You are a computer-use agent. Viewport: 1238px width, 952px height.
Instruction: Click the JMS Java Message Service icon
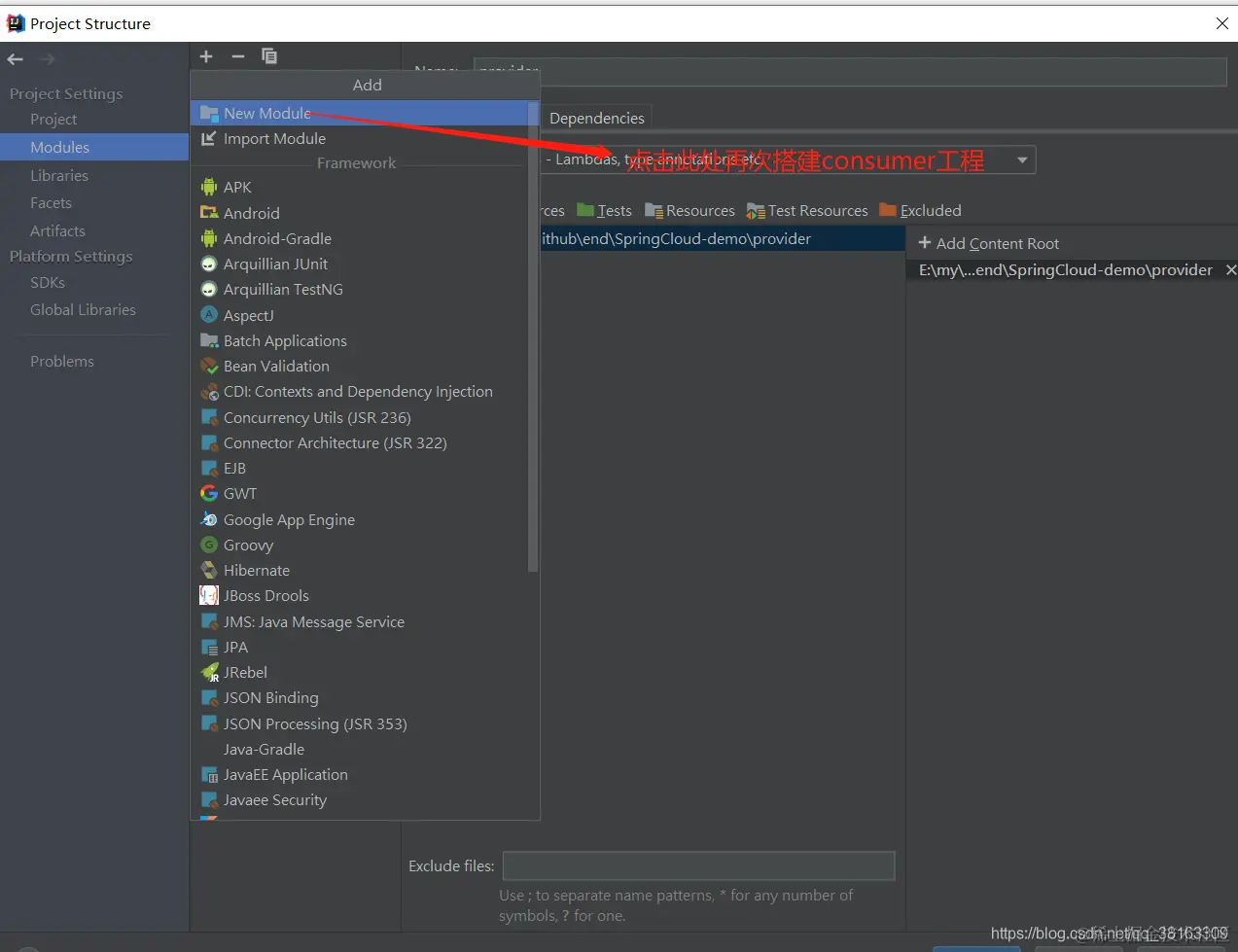pyautogui.click(x=208, y=621)
